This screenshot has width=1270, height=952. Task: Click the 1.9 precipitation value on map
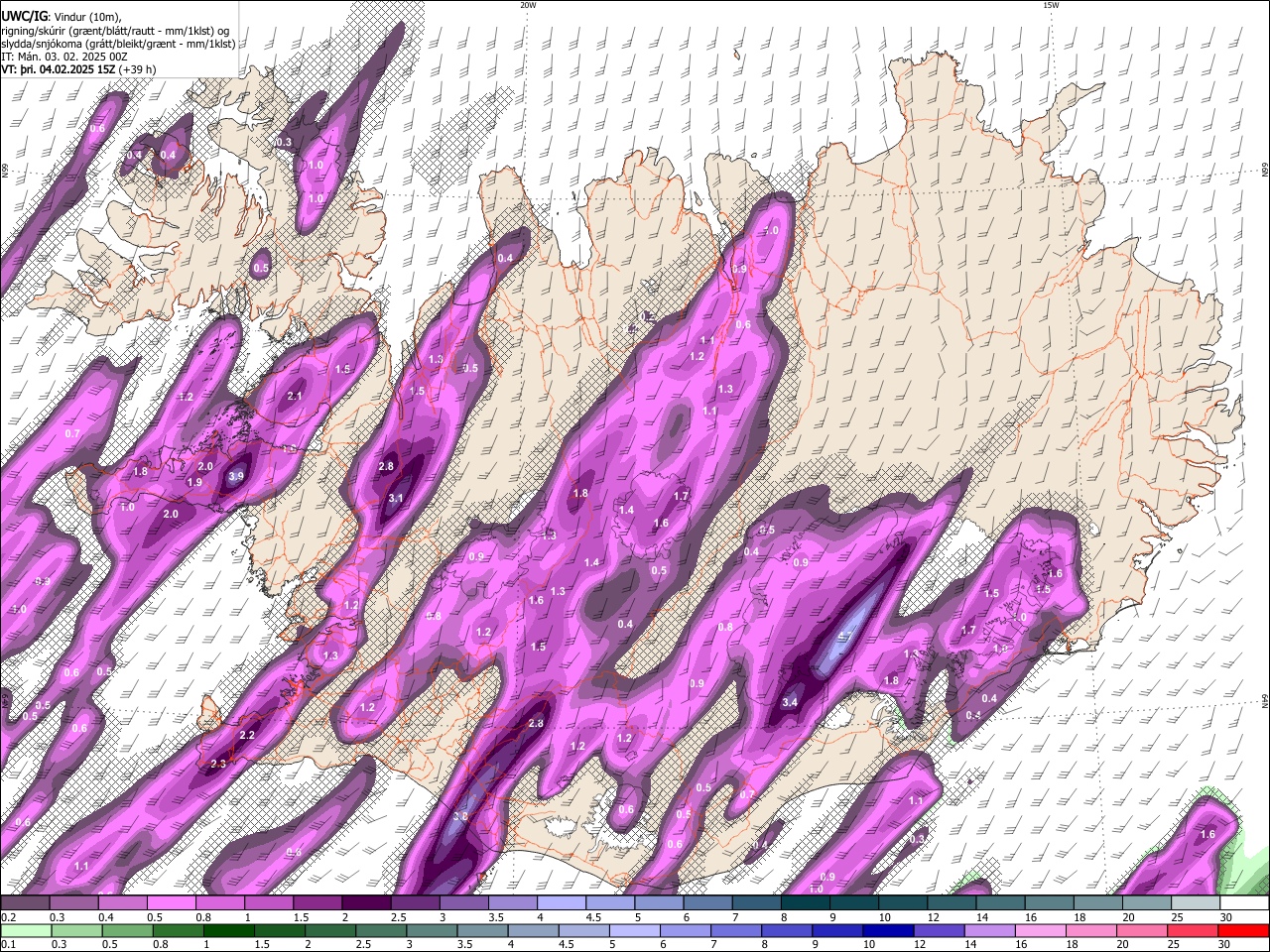194,482
